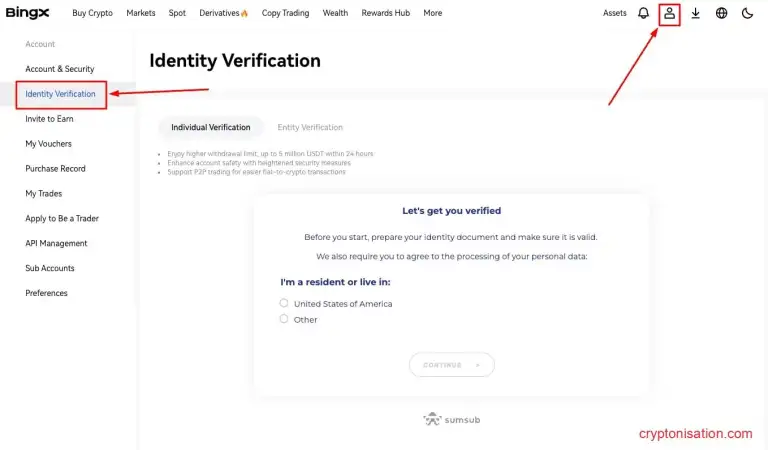Open the More dropdown menu
This screenshot has width=768, height=450.
(432, 13)
